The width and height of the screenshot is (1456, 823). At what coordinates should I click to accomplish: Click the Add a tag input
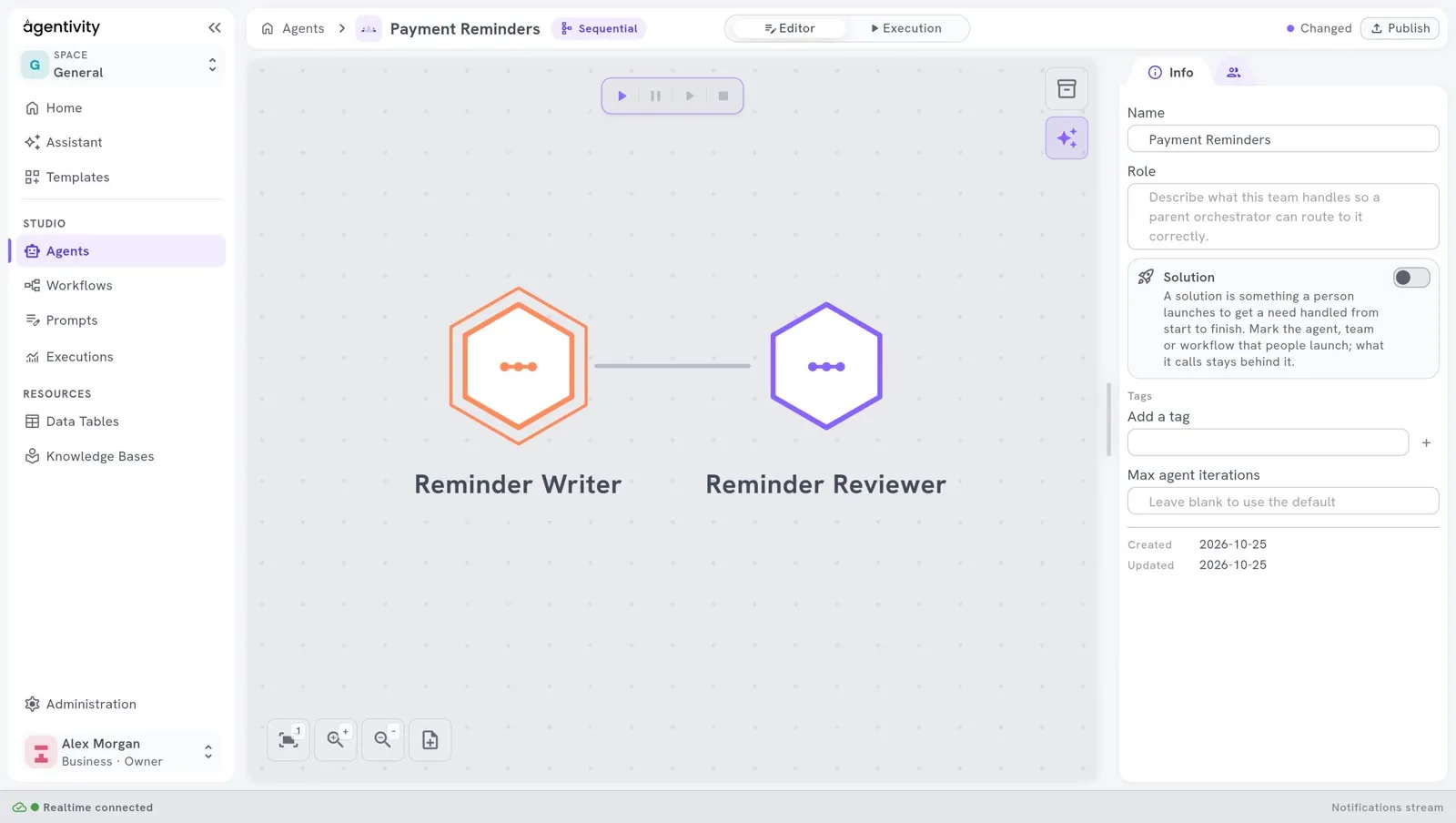click(x=1268, y=442)
